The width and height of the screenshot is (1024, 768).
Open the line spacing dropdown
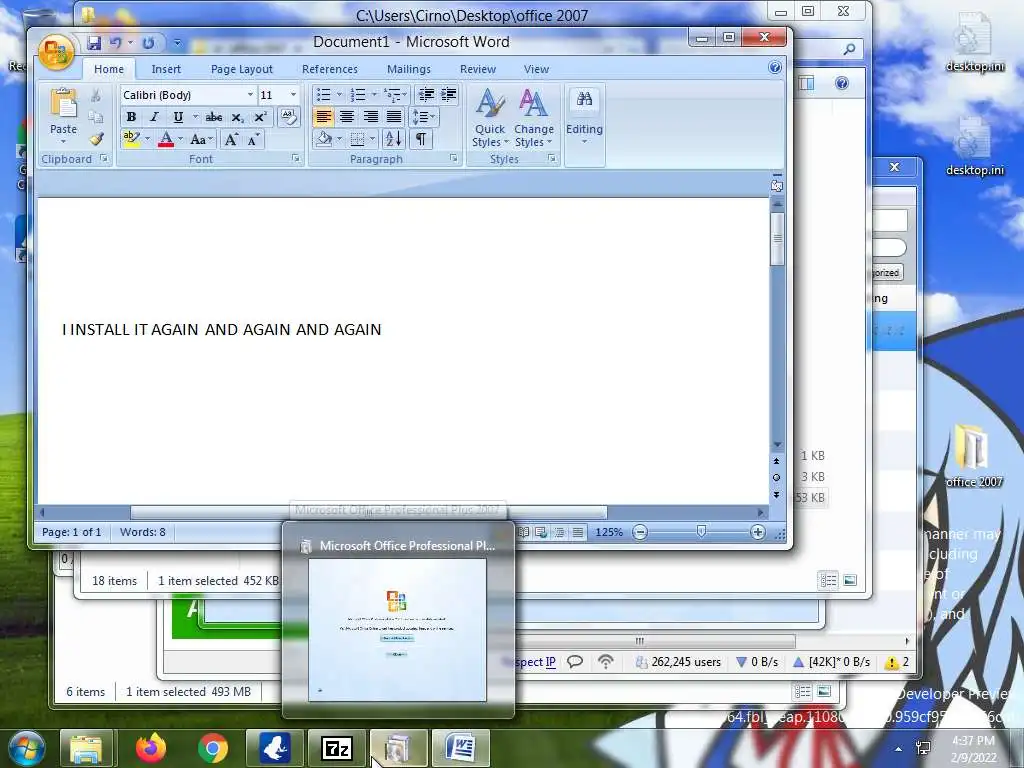pyautogui.click(x=424, y=118)
